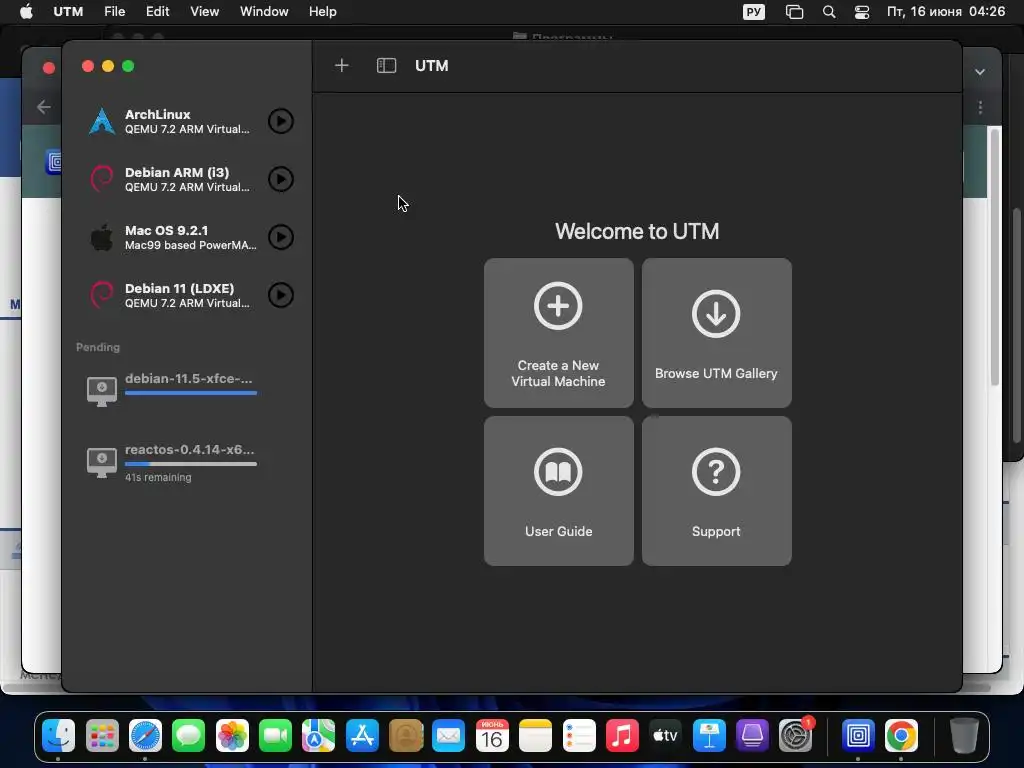Click the reactos download progress bar
The height and width of the screenshot is (768, 1024).
point(191,464)
